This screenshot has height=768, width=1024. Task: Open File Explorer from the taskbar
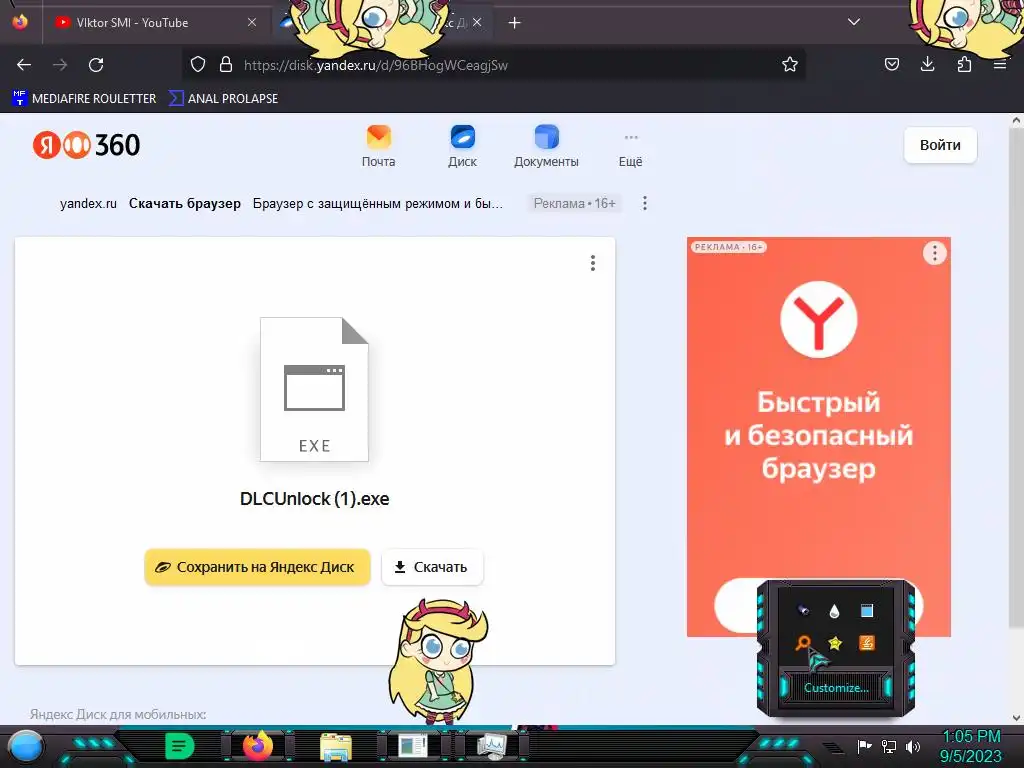(x=336, y=746)
